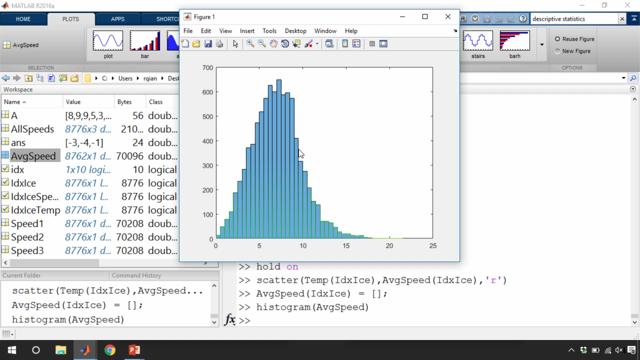Enable the Rotate 3D tool

point(285,44)
